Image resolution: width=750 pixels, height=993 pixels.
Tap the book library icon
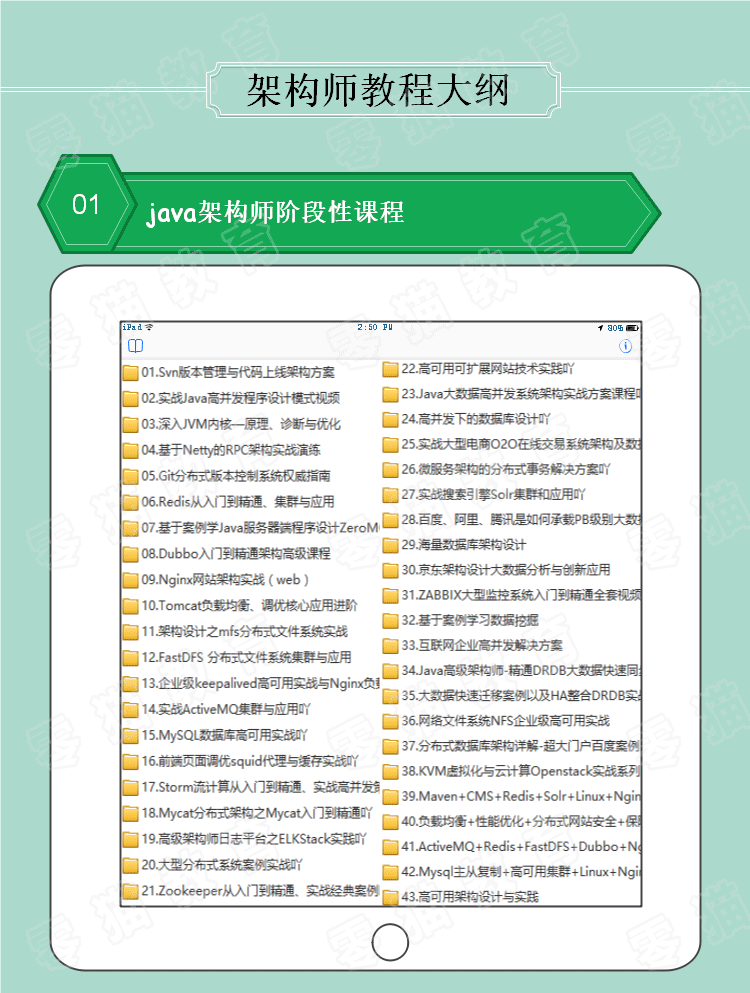(136, 346)
